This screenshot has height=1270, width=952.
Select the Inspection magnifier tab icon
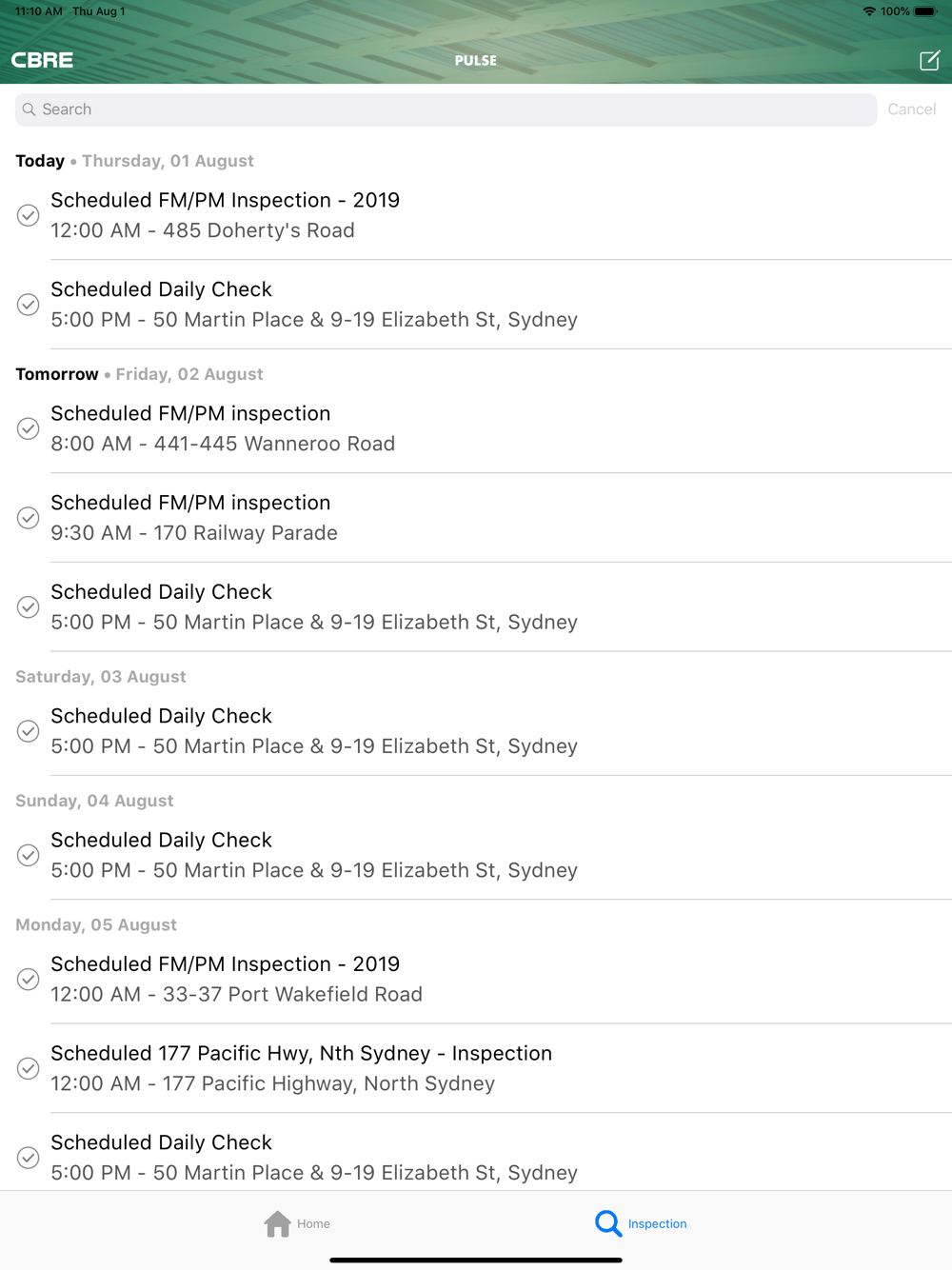tap(608, 1223)
